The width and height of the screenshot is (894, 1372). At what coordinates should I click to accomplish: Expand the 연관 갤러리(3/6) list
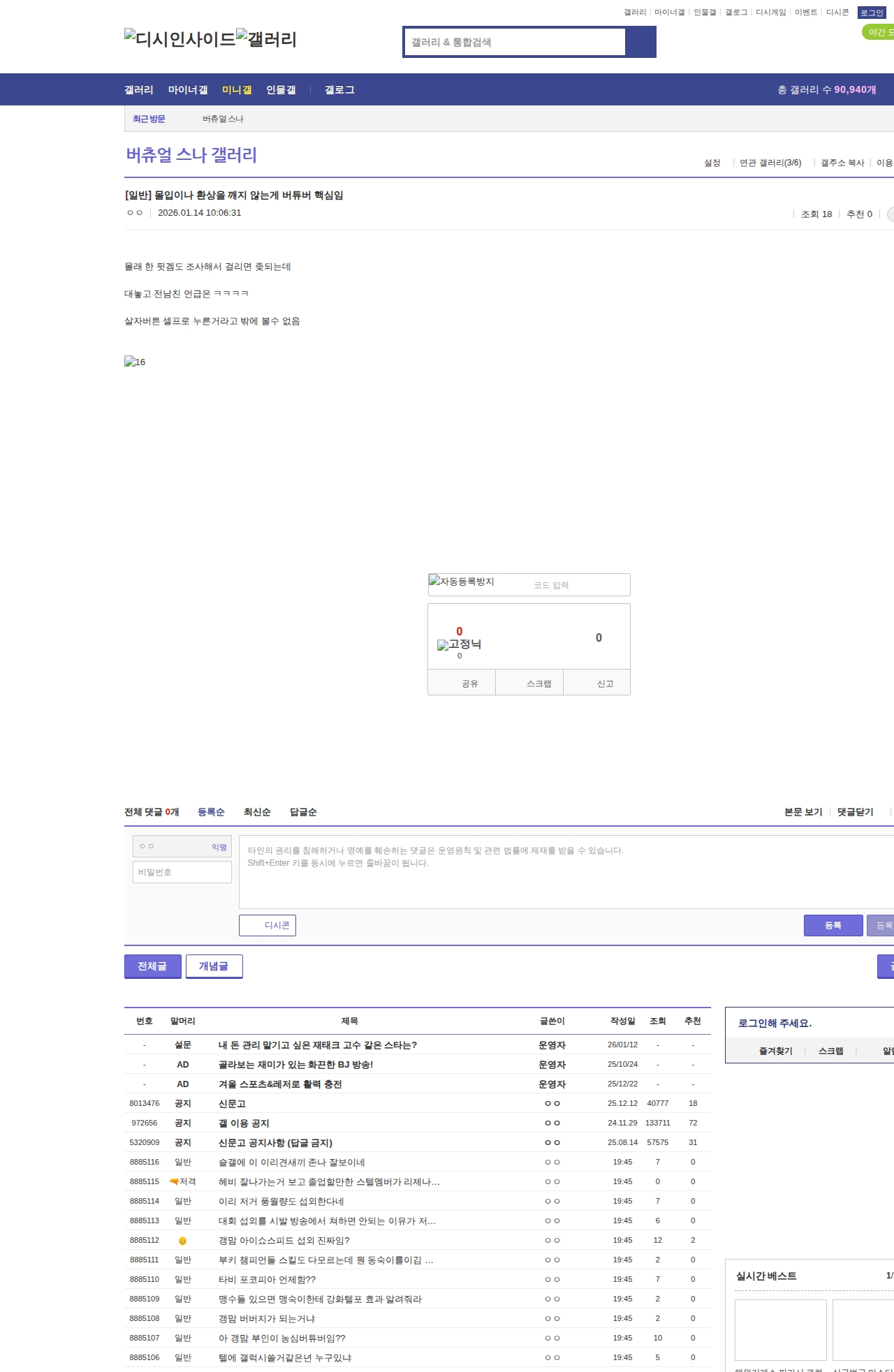[770, 163]
